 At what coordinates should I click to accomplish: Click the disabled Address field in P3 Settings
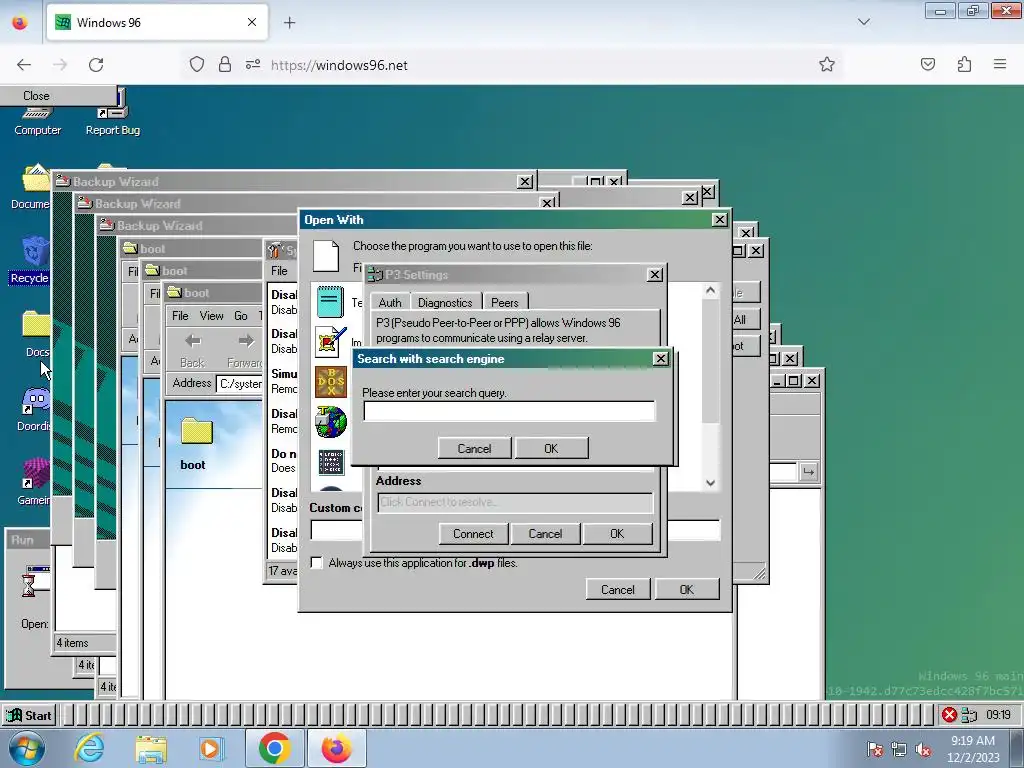click(x=515, y=502)
